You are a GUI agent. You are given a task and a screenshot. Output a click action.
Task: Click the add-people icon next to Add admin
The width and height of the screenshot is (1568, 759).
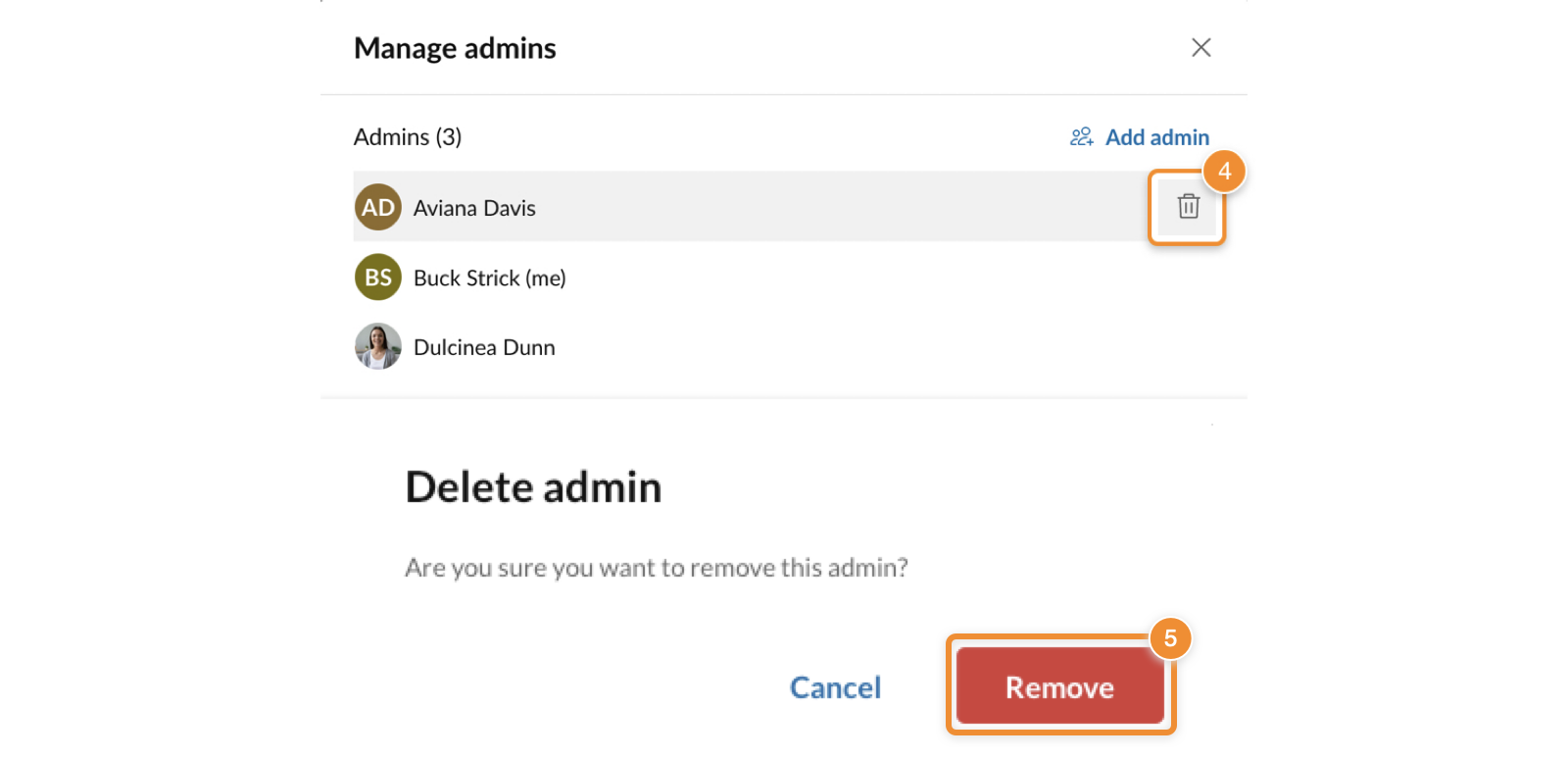1081,137
